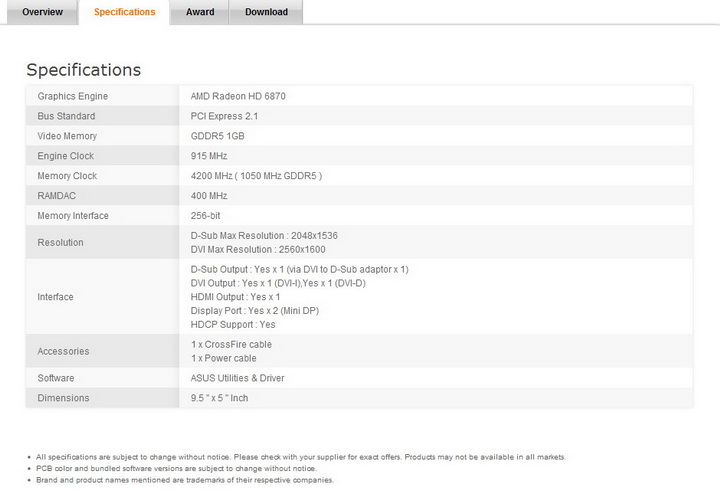720x501 pixels.
Task: Select DVI Max Resolution 2560x1600 line
Action: coord(258,249)
